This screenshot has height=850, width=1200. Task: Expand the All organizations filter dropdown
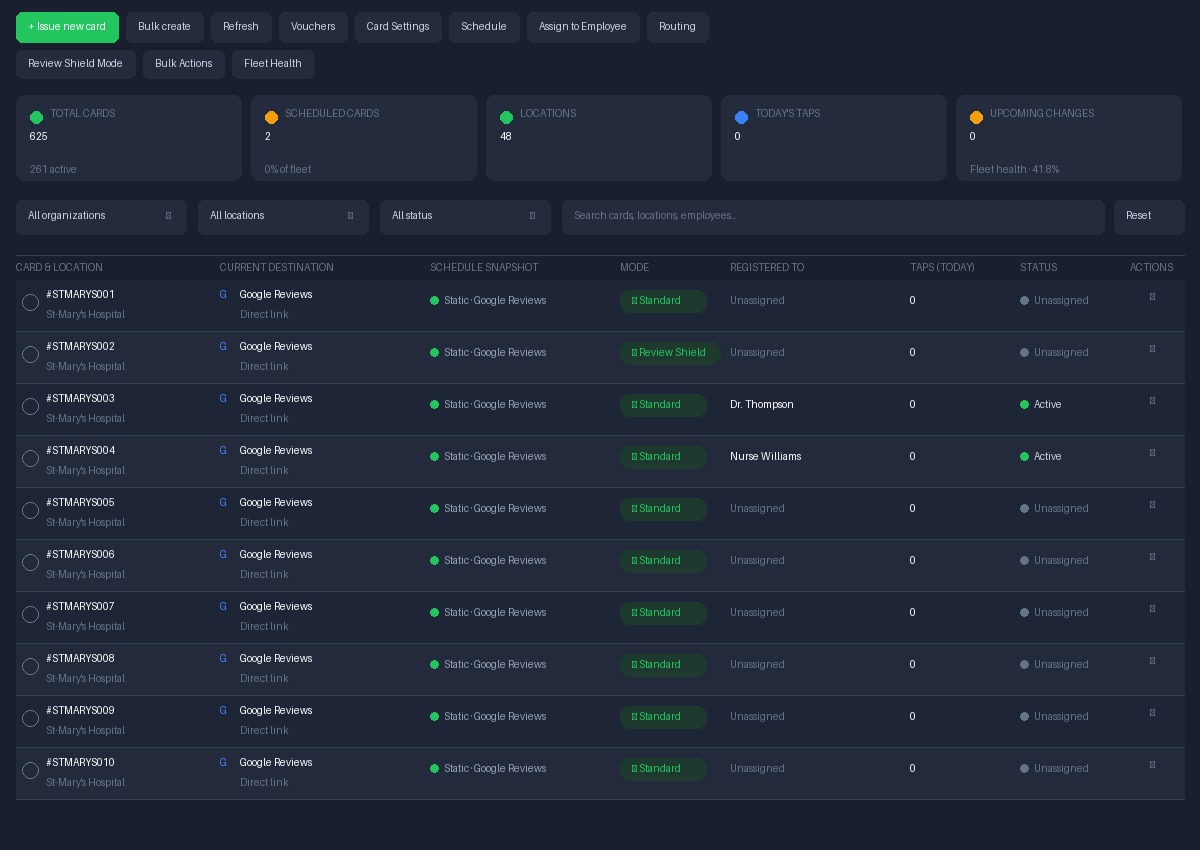101,217
